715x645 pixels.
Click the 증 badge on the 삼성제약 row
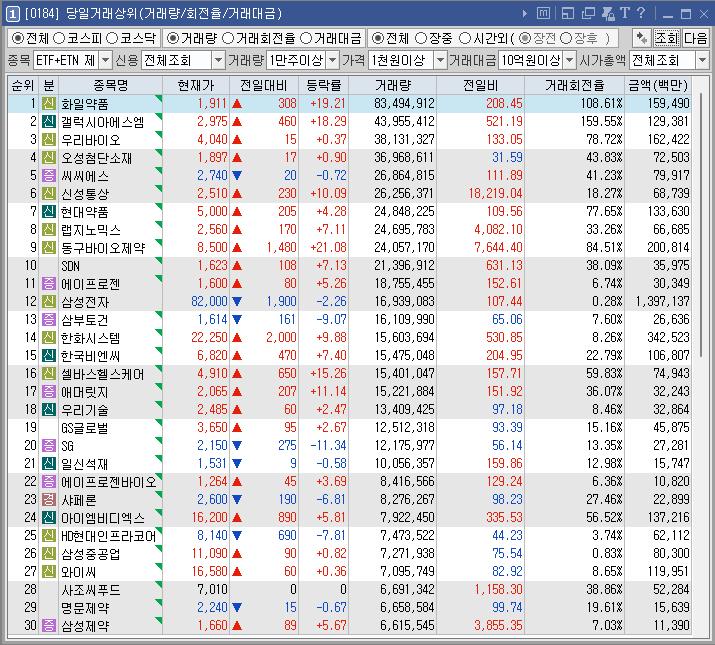click(x=49, y=625)
